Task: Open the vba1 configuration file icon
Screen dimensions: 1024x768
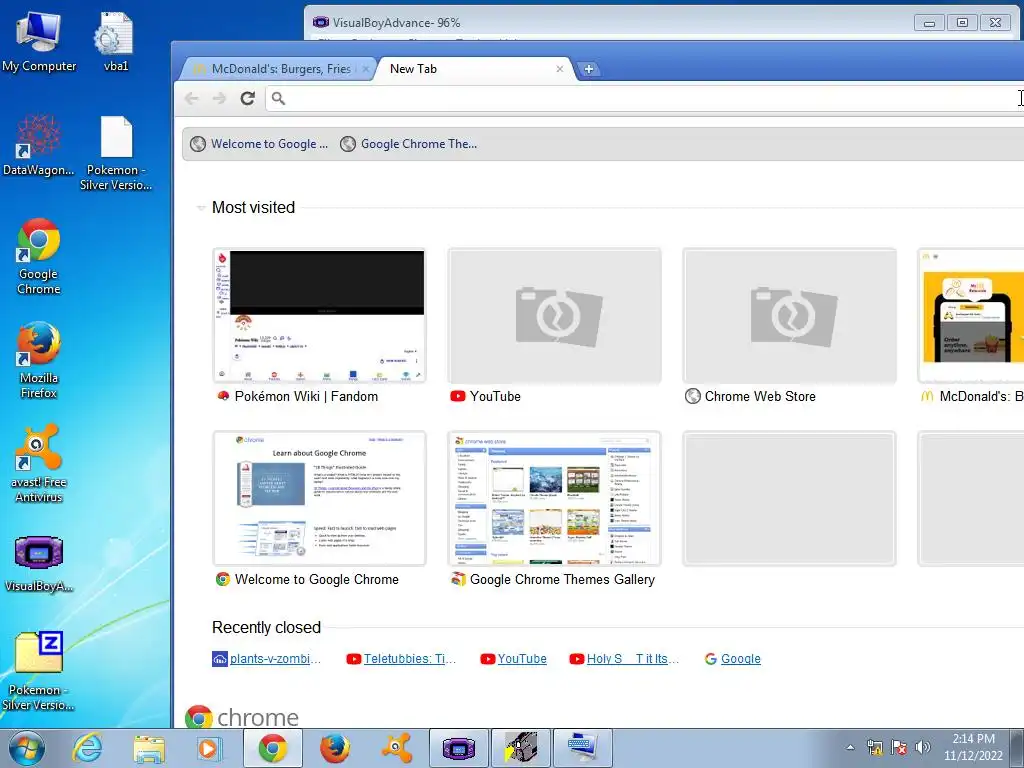Action: pos(116,40)
